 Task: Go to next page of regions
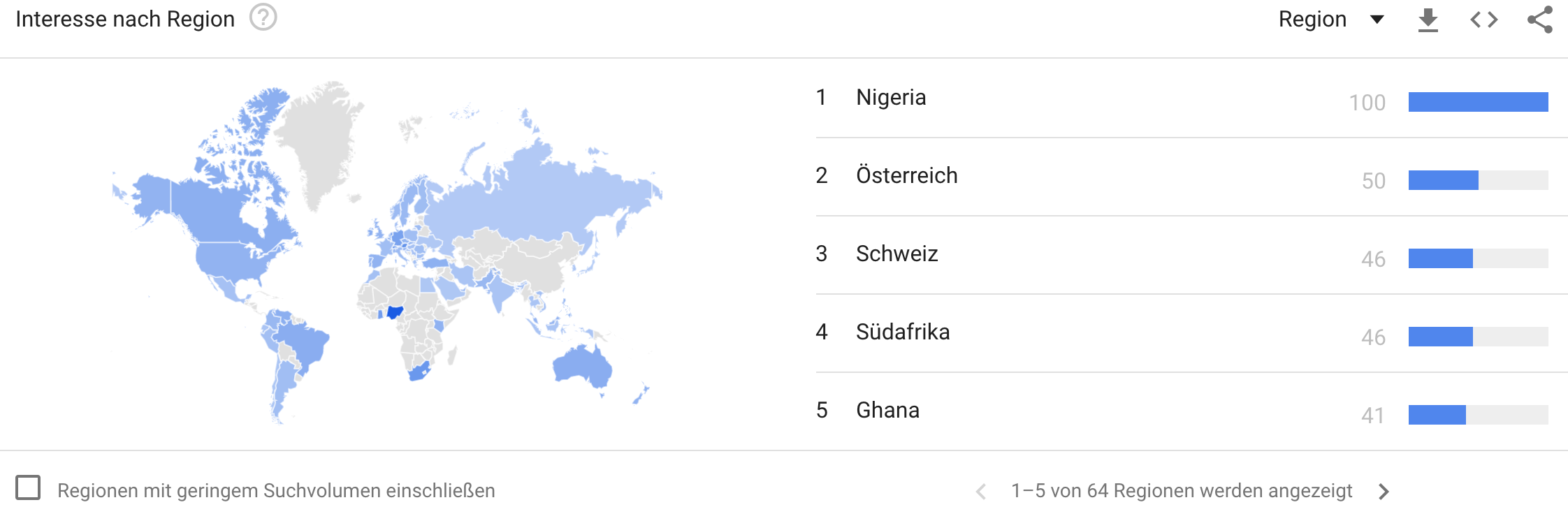1384,492
